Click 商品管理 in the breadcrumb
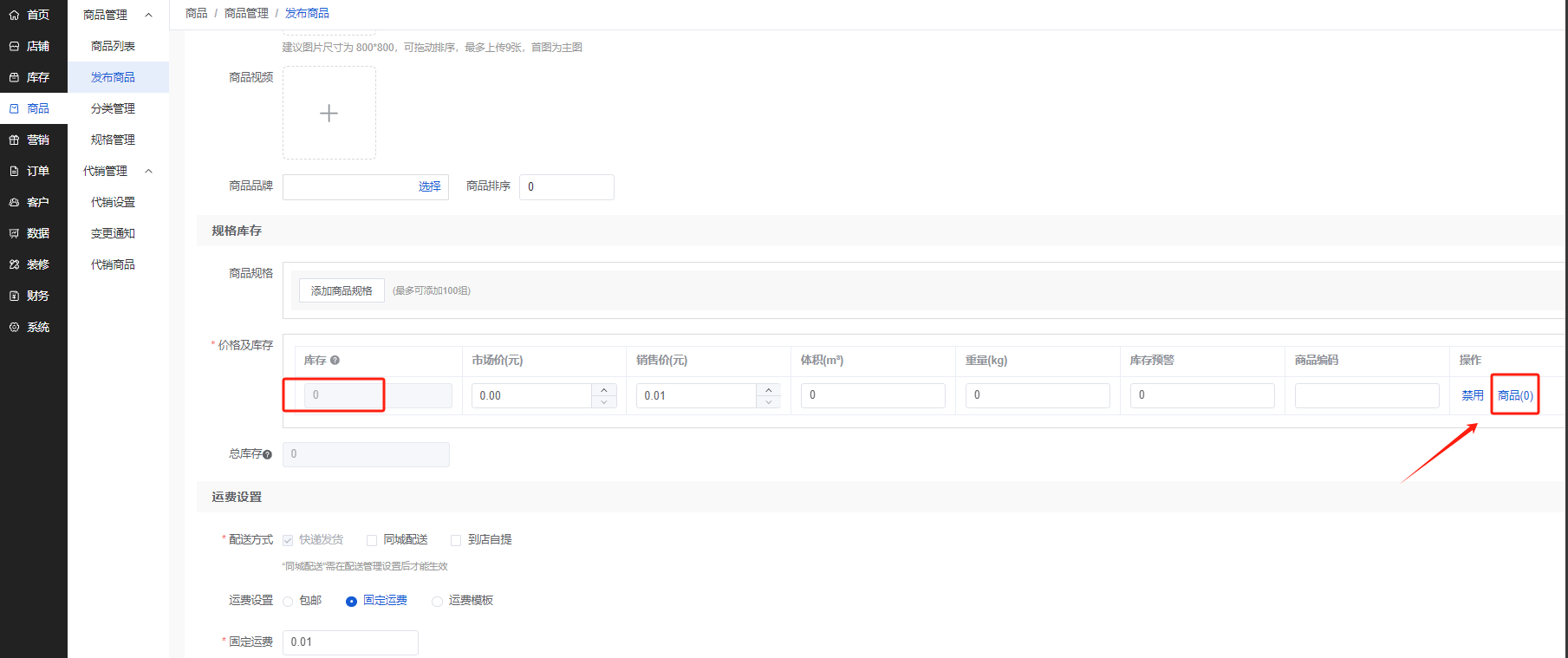 pyautogui.click(x=246, y=13)
